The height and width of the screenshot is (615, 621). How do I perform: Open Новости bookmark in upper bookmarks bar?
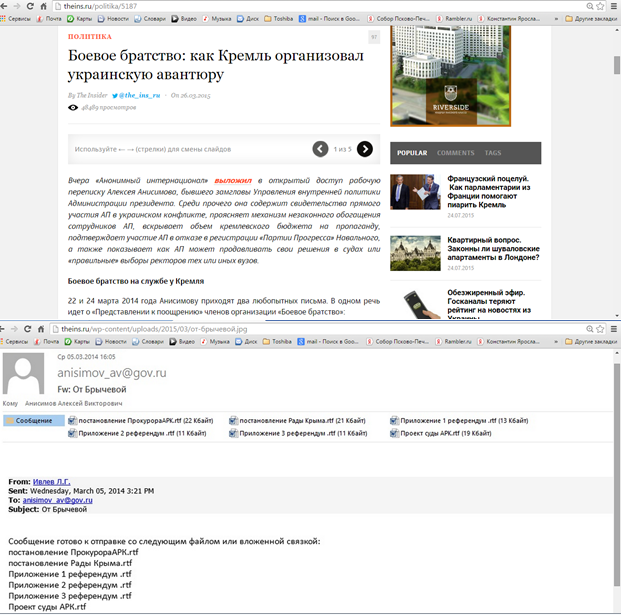113,19
